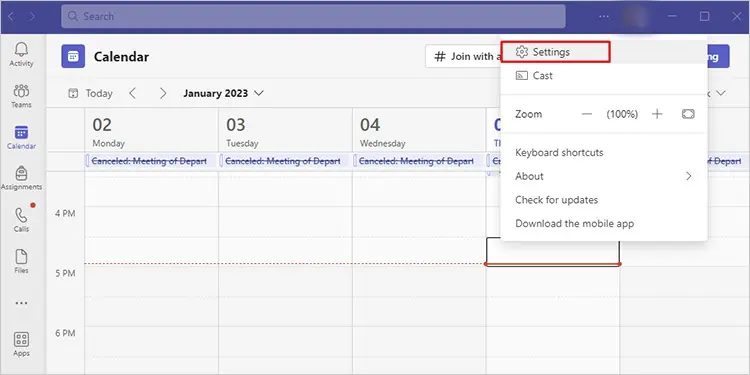Select Cast in the menu

[604, 76]
